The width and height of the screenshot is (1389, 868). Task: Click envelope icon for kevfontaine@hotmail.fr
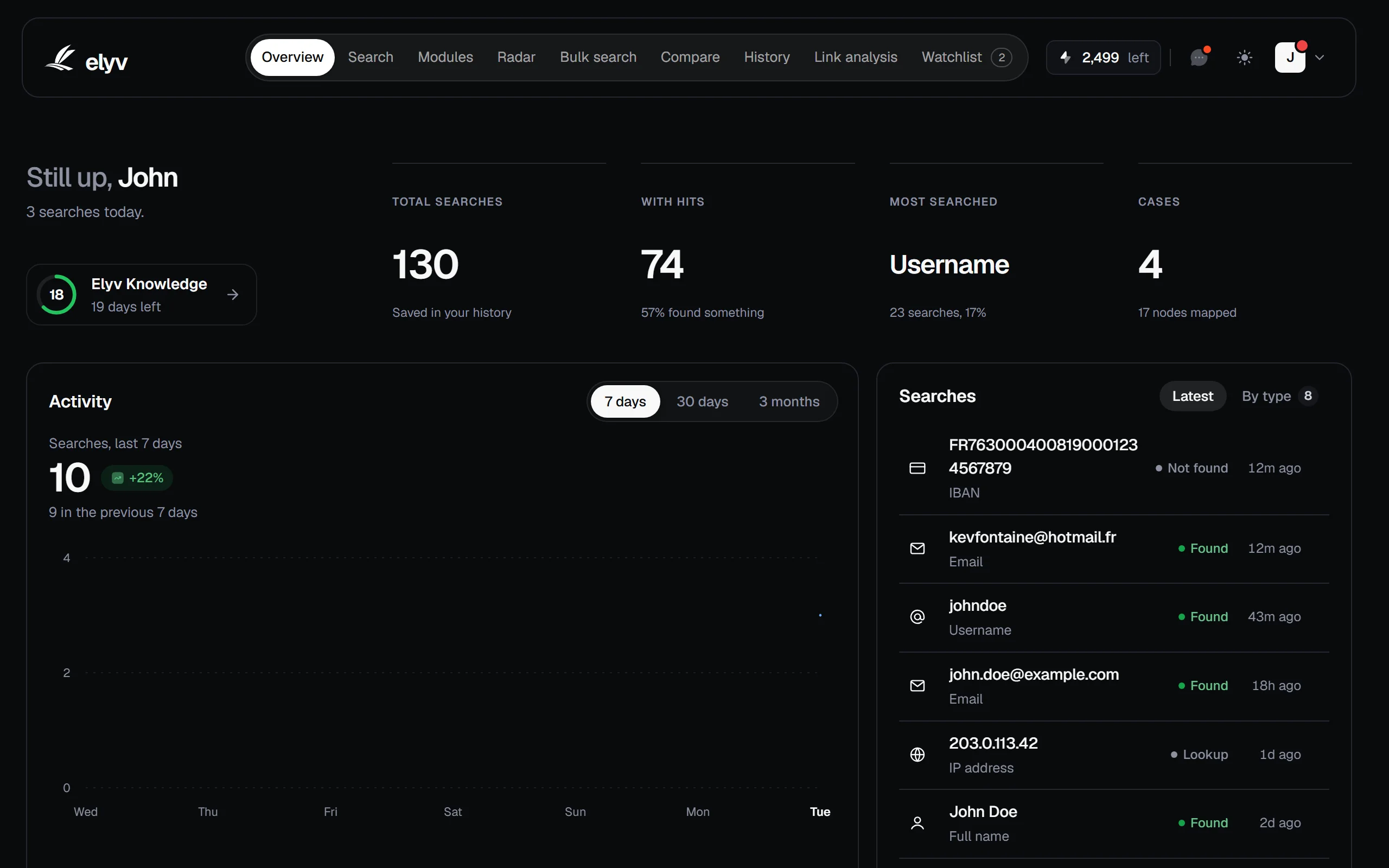(x=917, y=548)
